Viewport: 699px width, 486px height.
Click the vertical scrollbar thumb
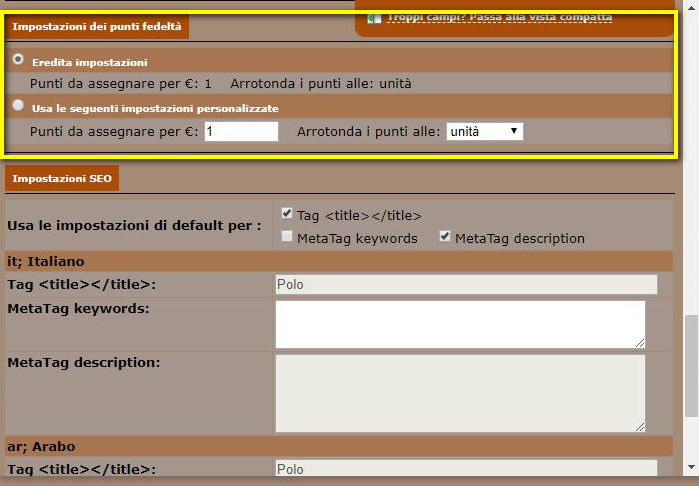(691, 366)
